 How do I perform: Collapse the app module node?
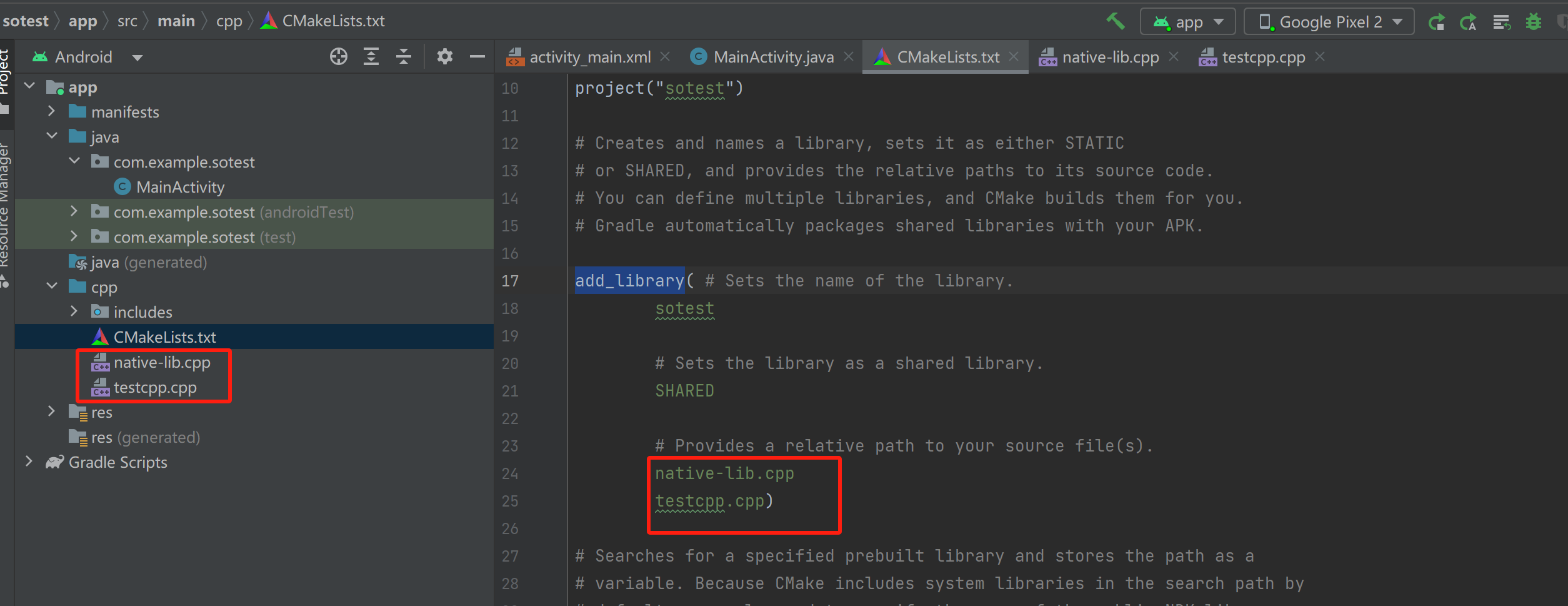click(29, 86)
